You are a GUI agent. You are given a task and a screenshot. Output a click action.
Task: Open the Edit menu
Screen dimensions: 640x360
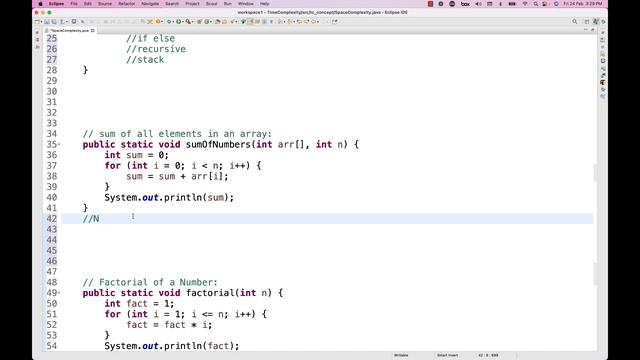pos(88,4)
